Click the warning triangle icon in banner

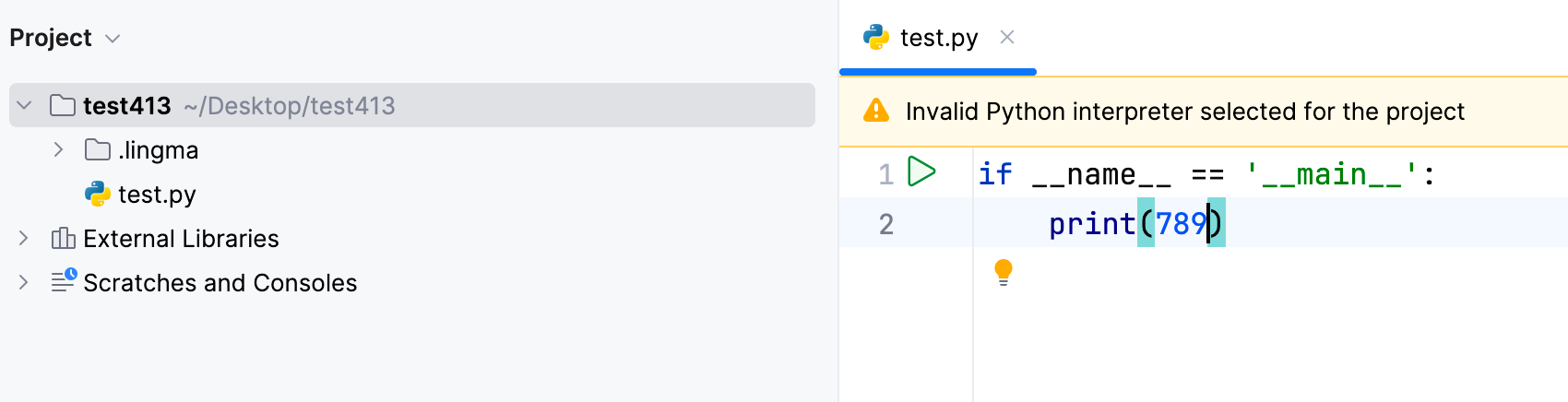(875, 112)
